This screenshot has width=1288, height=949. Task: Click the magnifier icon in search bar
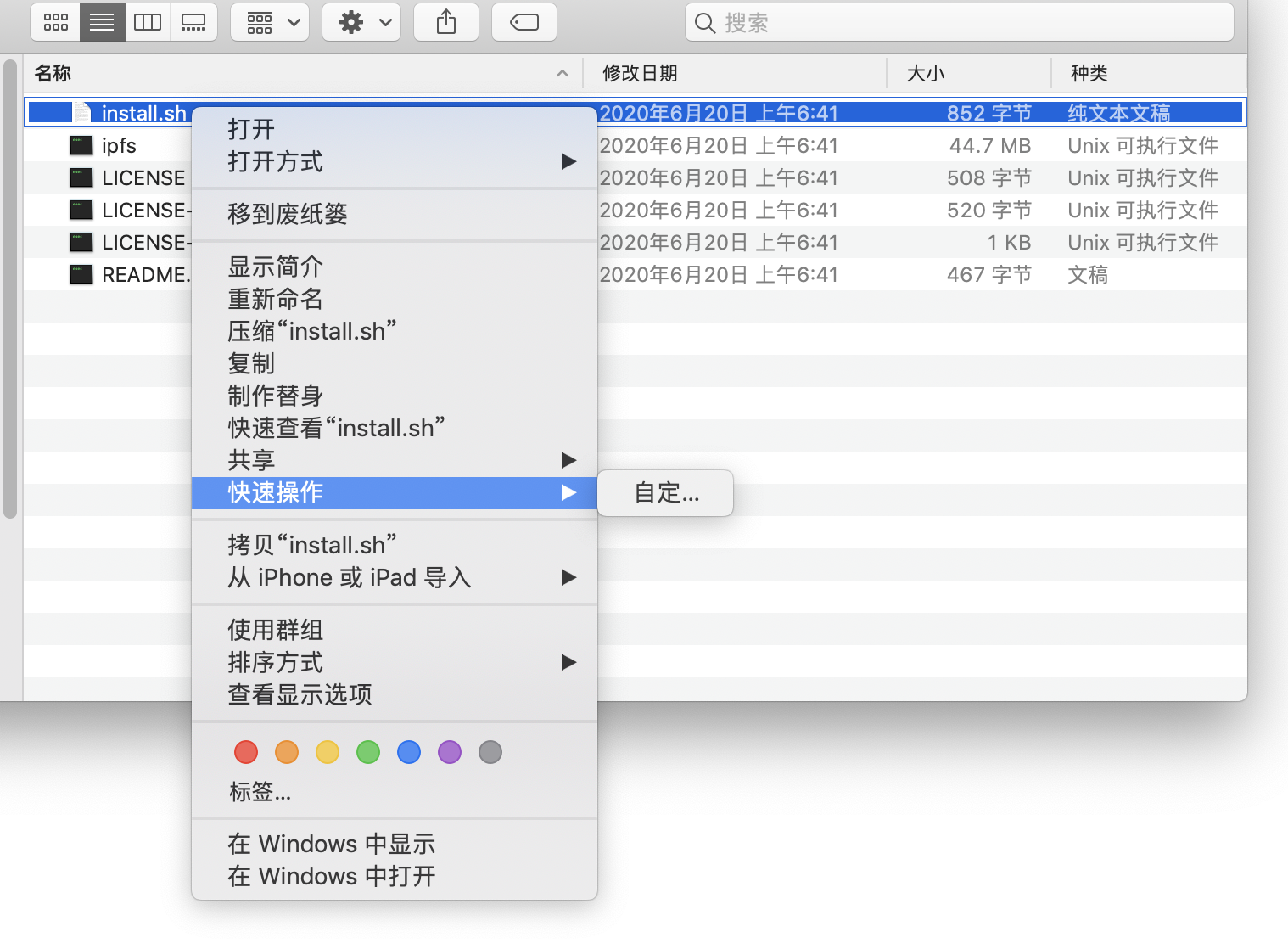[705, 23]
